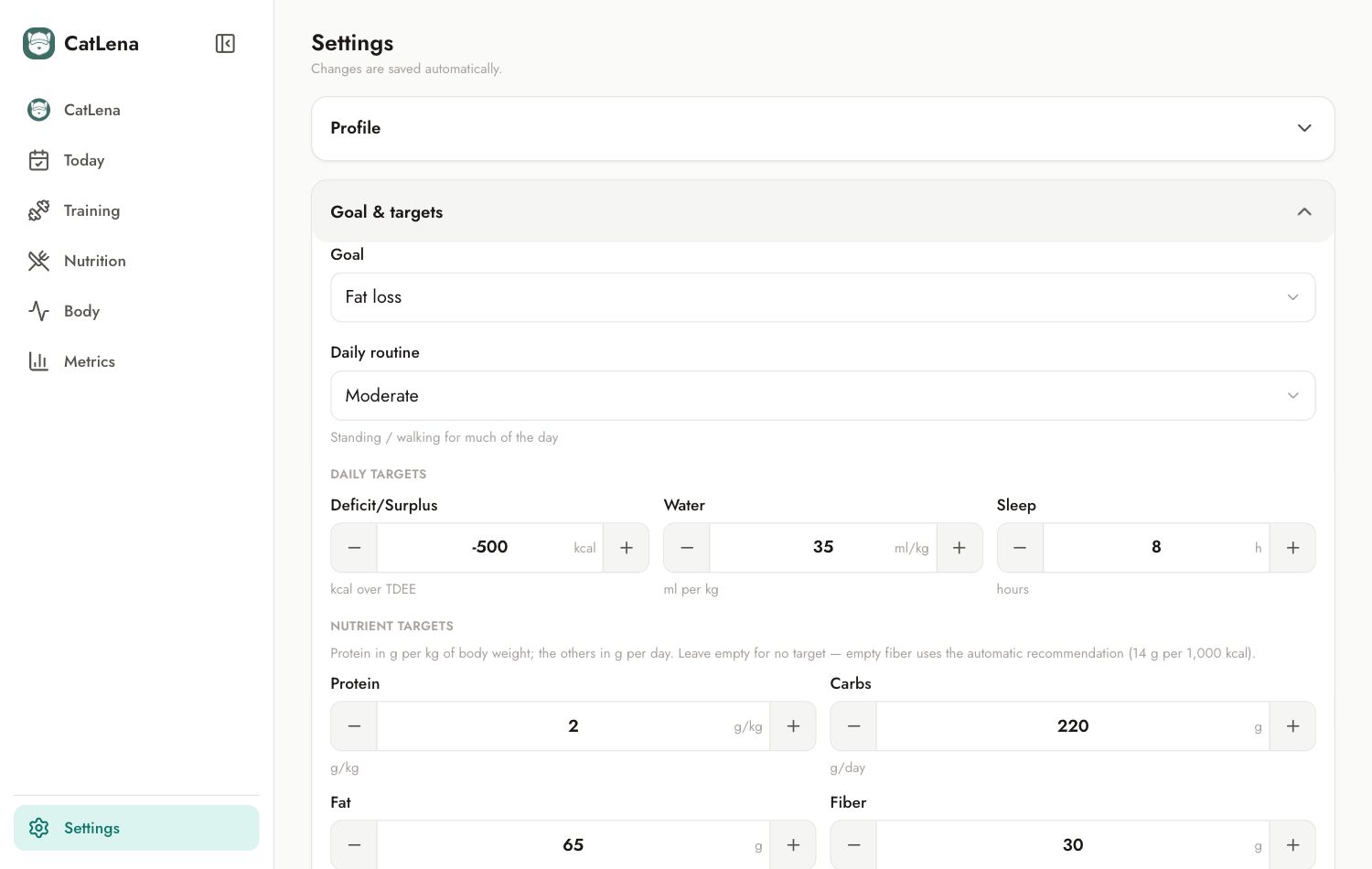Click the Water ml/kg input field
The width and height of the screenshot is (1372, 869).
click(x=823, y=548)
